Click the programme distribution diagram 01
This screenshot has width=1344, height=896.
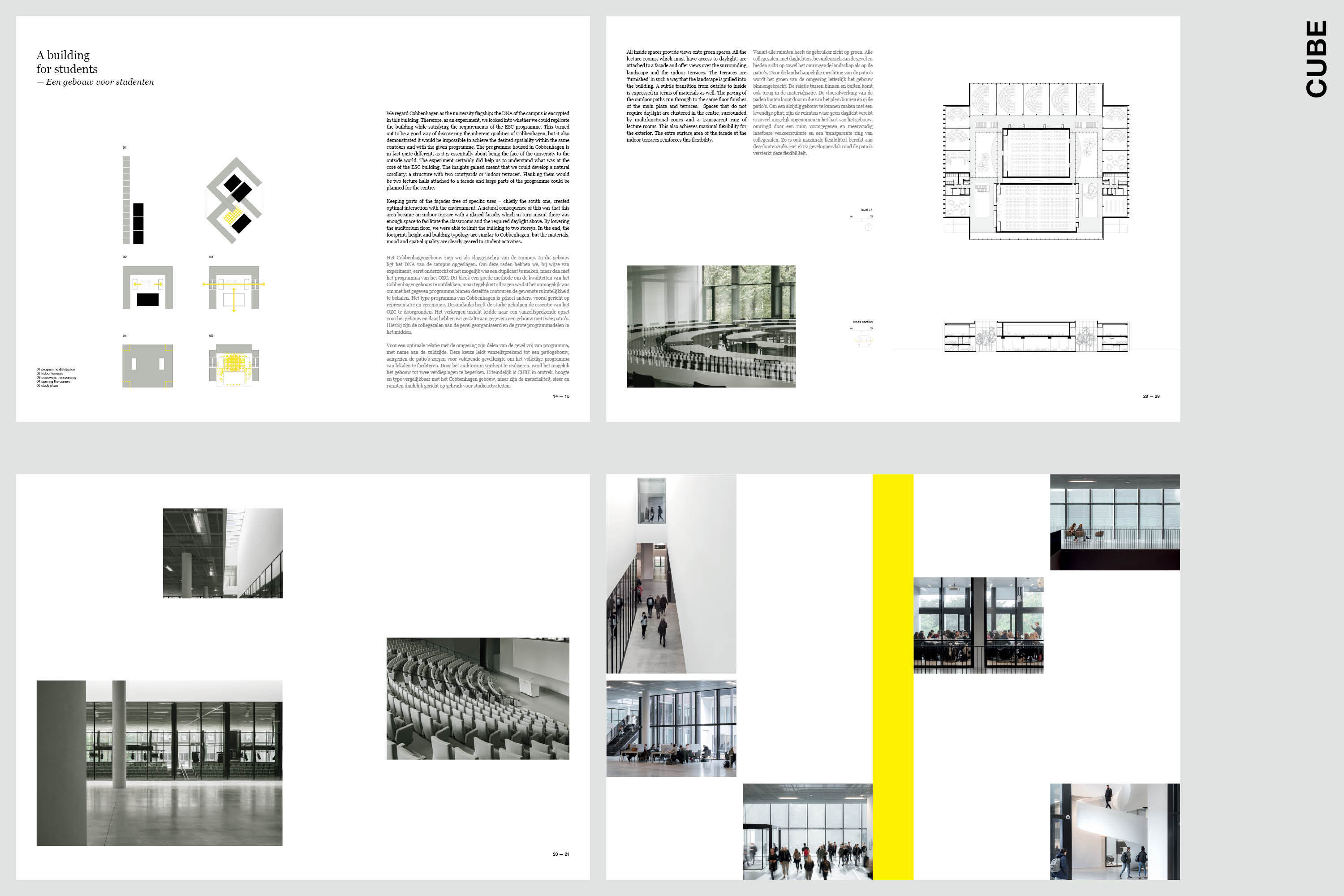tap(133, 200)
